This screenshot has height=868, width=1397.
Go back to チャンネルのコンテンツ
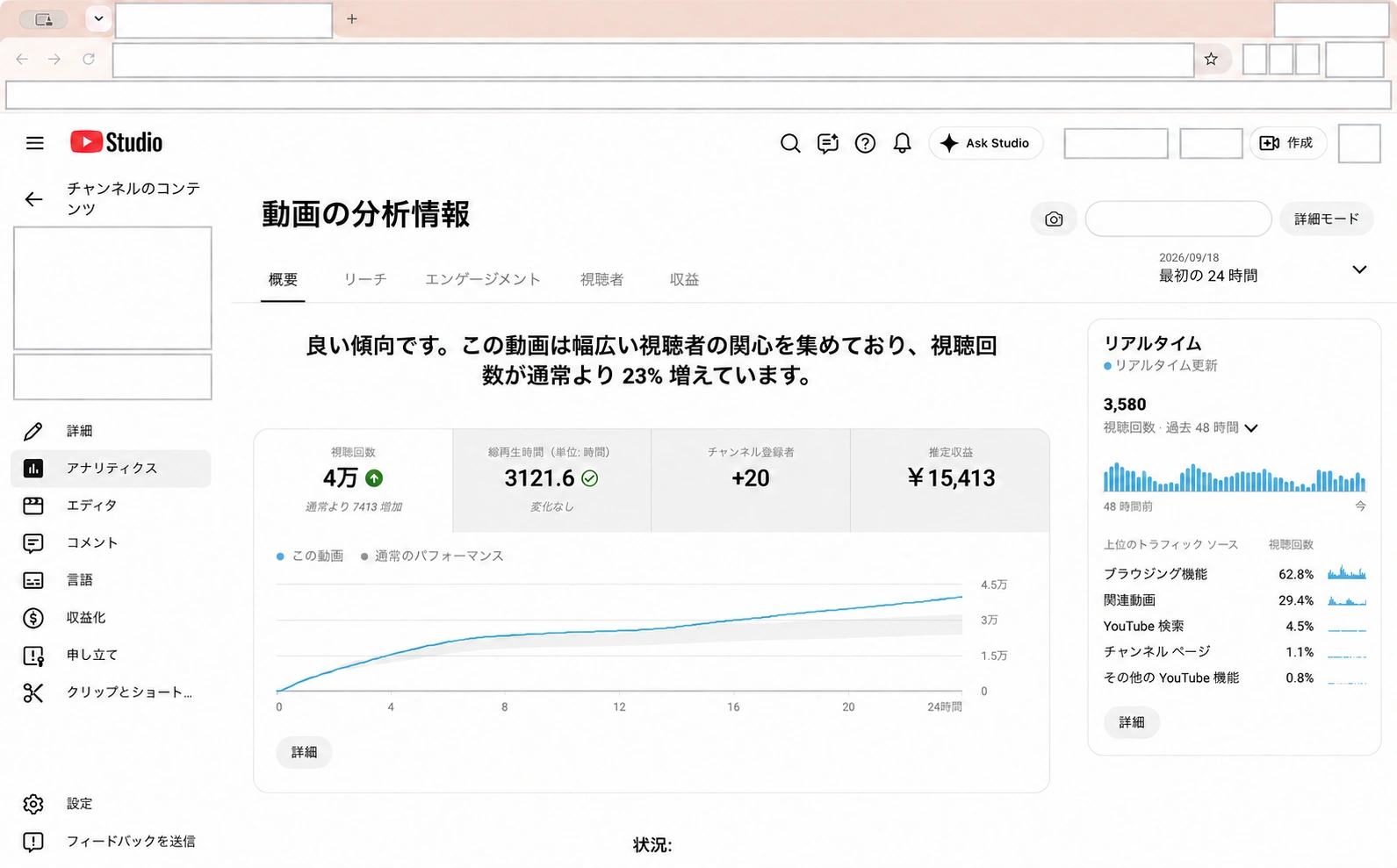point(33,199)
